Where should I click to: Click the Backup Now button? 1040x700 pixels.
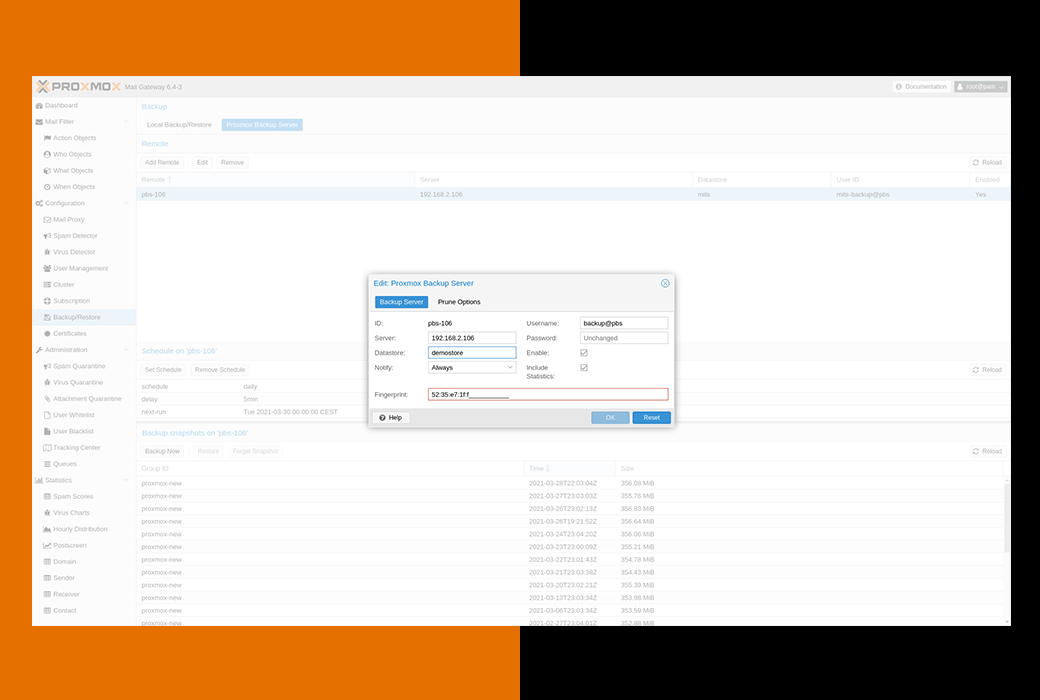[x=162, y=451]
